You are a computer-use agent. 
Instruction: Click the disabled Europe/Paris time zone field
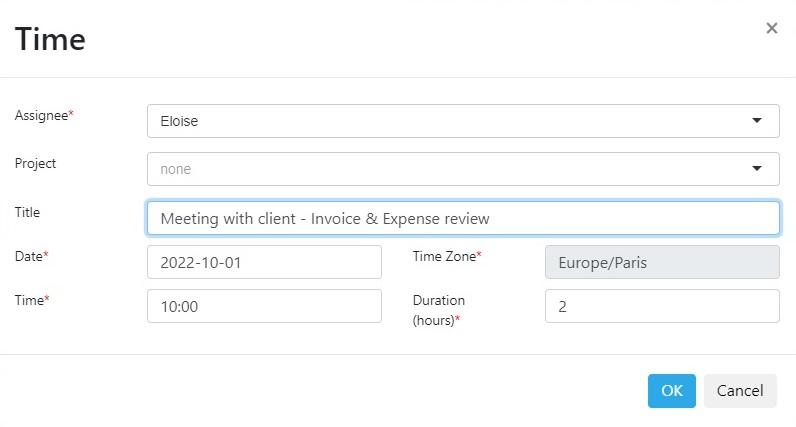tap(662, 262)
